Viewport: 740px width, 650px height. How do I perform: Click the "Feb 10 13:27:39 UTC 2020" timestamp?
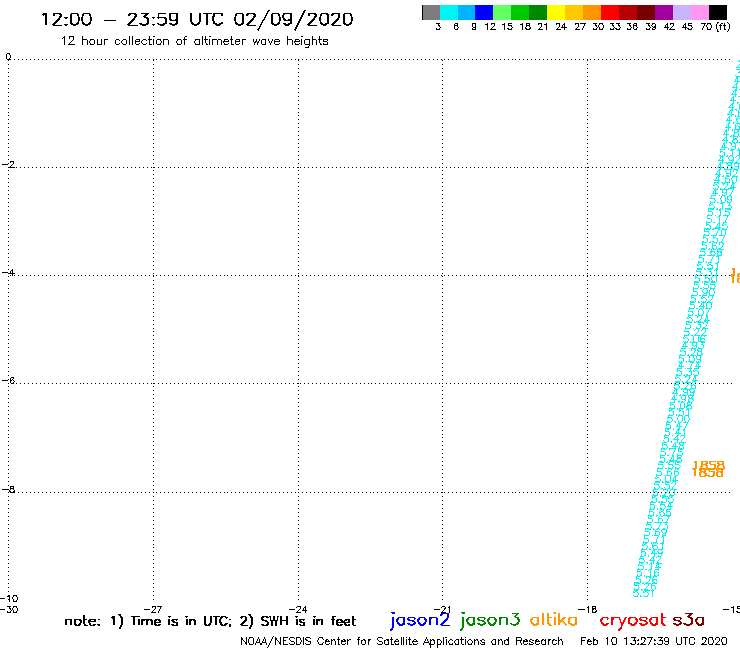tap(654, 642)
